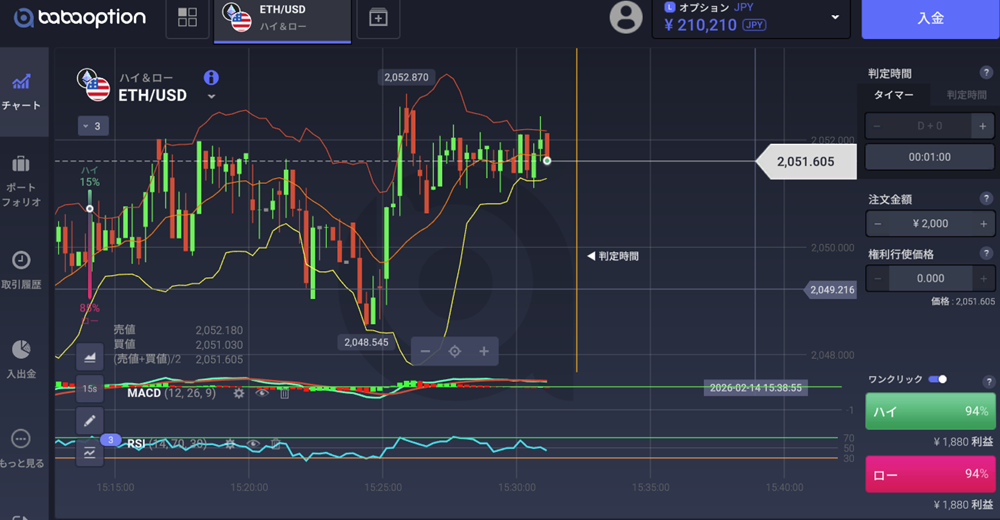Open the chart type selector icon
Image resolution: width=1000 pixels, height=520 pixels.
tap(90, 355)
